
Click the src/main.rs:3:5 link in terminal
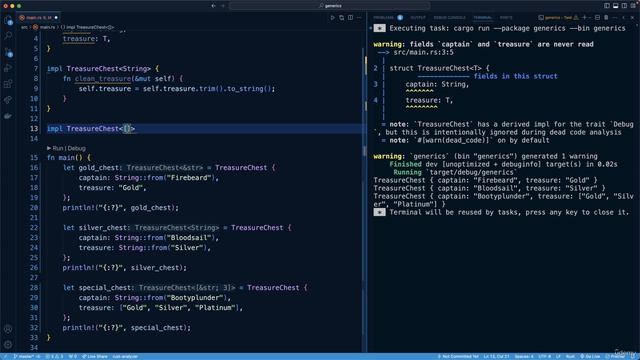pos(423,52)
